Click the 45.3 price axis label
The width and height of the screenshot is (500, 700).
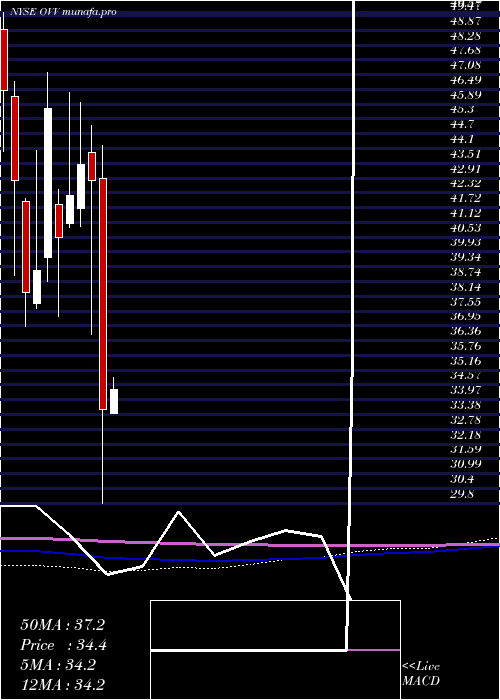point(463,109)
